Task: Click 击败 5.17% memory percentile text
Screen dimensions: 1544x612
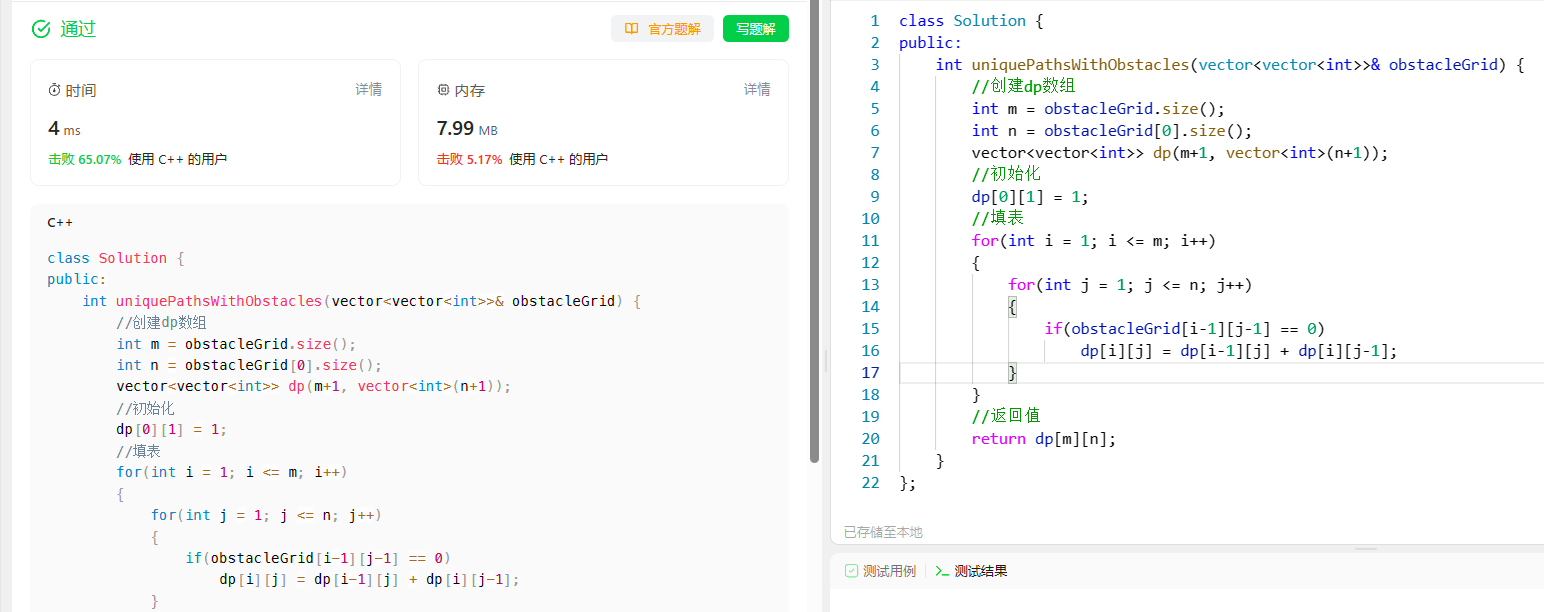Action: [469, 159]
